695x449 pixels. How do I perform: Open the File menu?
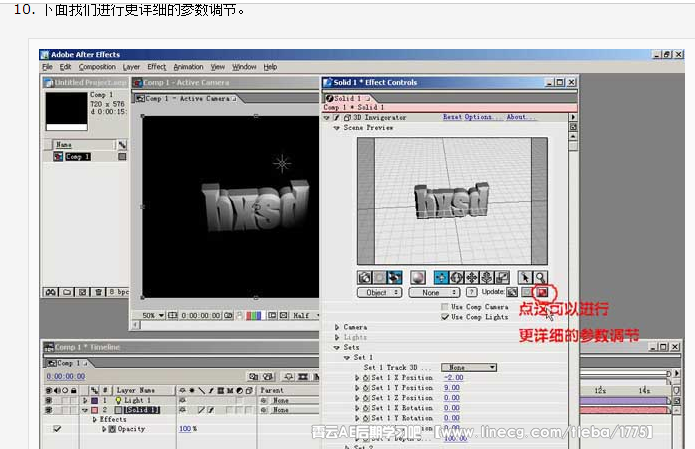[47, 67]
